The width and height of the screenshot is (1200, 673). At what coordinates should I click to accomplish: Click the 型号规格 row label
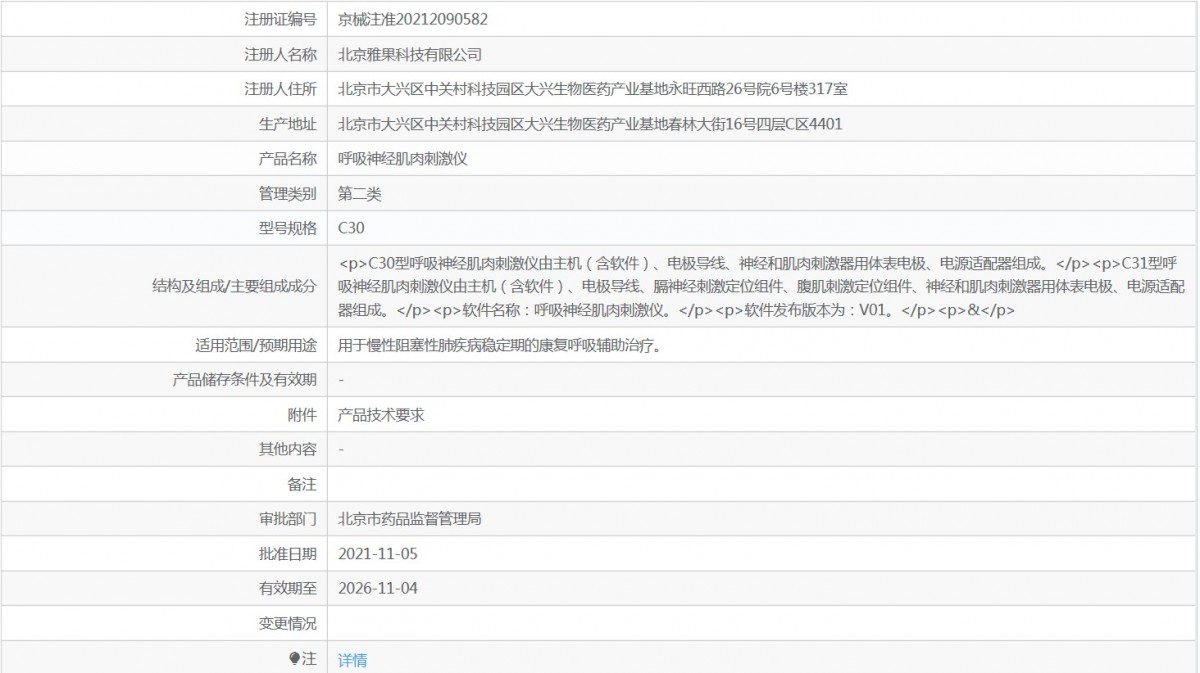tap(287, 227)
